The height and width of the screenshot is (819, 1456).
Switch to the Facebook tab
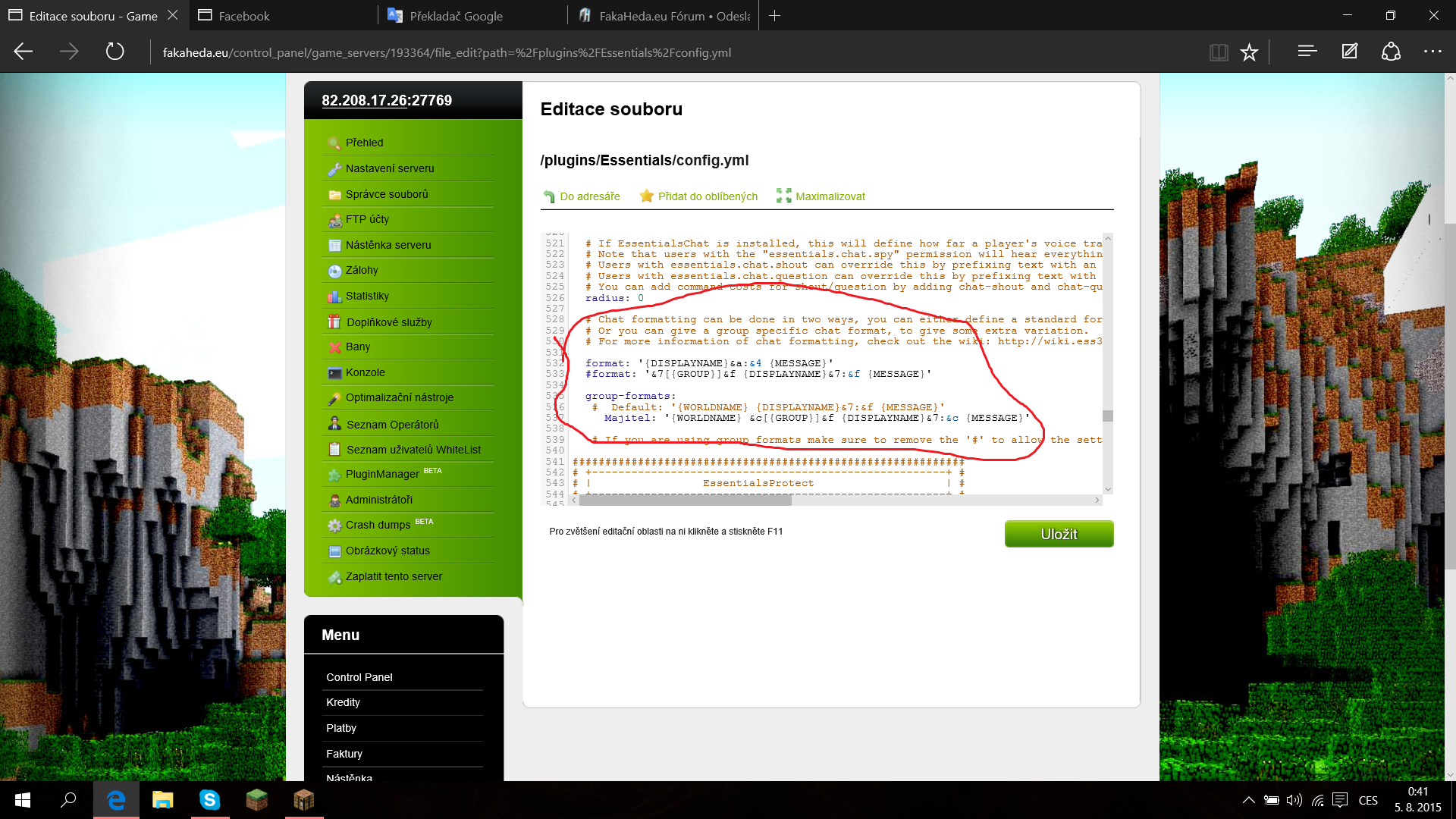[x=282, y=16]
